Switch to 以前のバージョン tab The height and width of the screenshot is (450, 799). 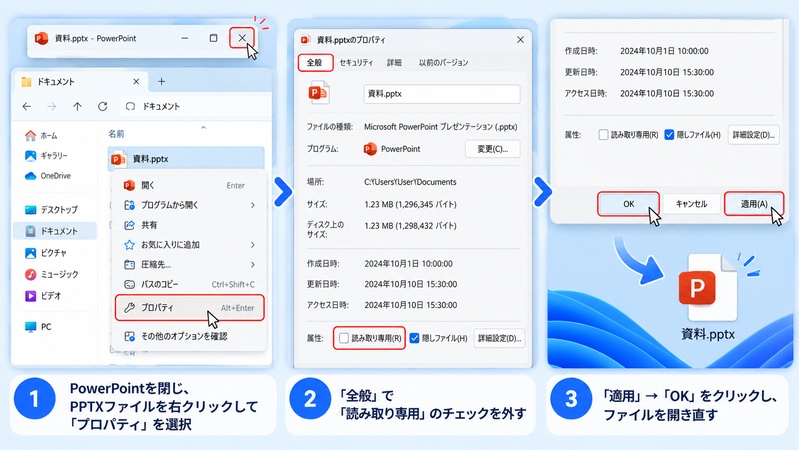(443, 63)
